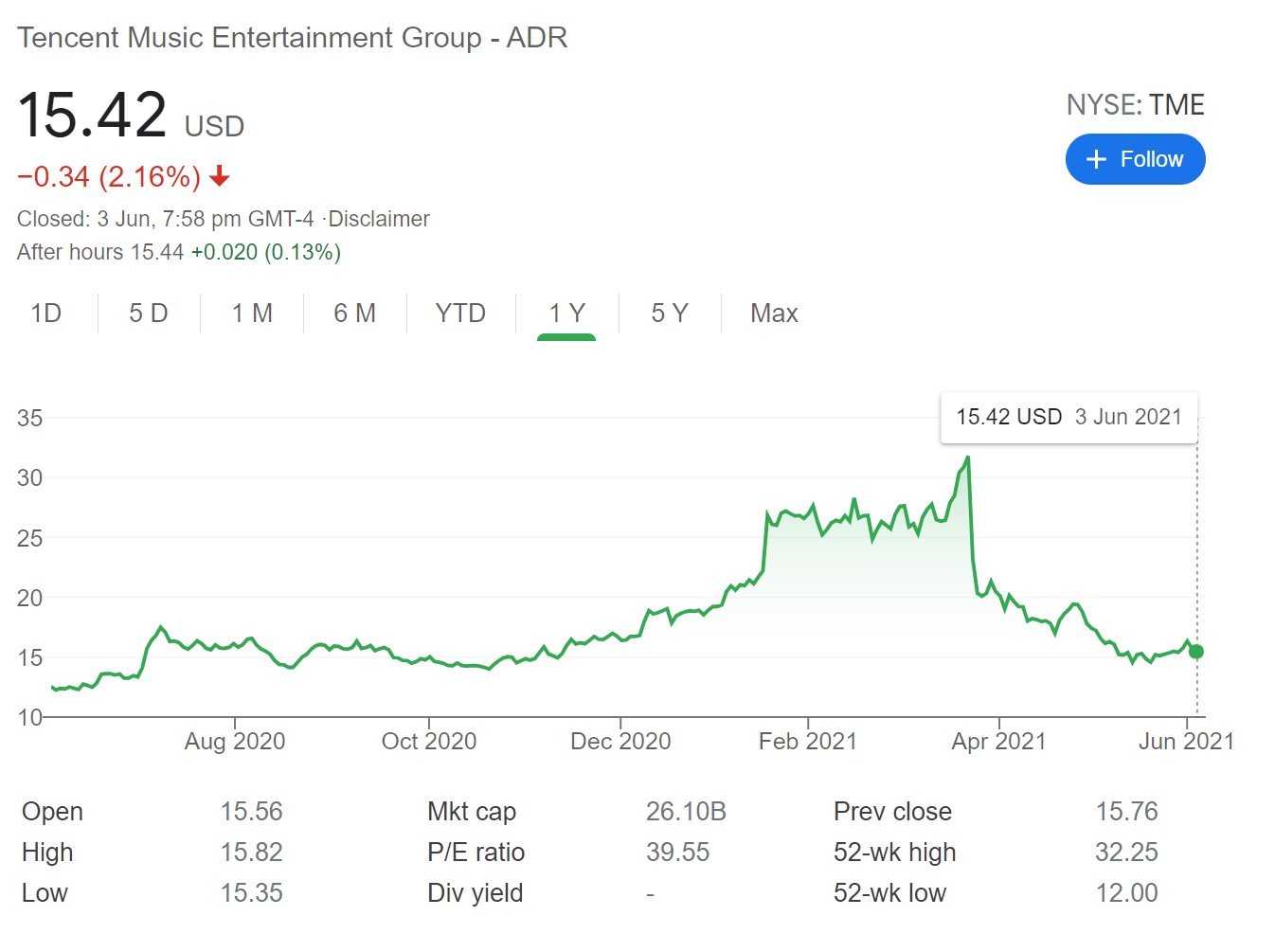Image resolution: width=1275 pixels, height=952 pixels.
Task: Switch to the 5D time range
Action: (147, 313)
